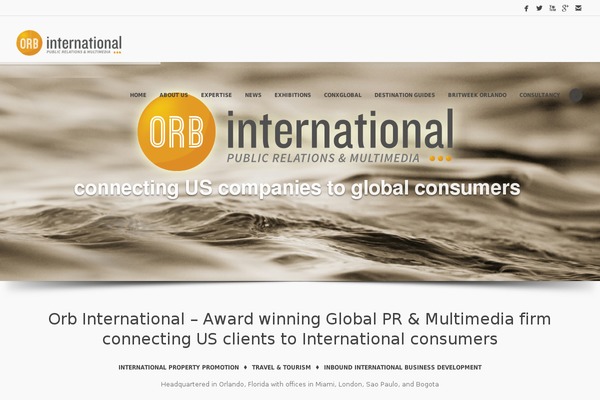Open the Google Plus social icon
Screen dimensions: 600x400
coord(565,8)
